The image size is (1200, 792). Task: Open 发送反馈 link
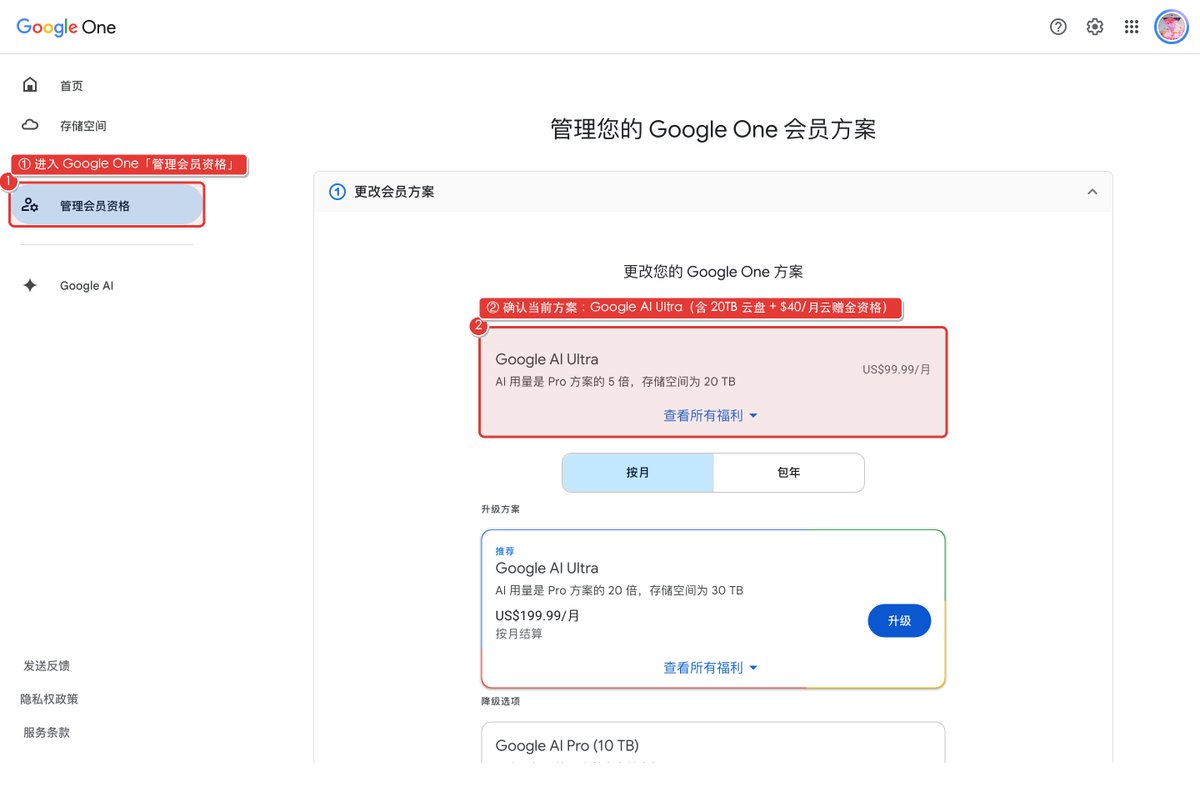pyautogui.click(x=46, y=665)
